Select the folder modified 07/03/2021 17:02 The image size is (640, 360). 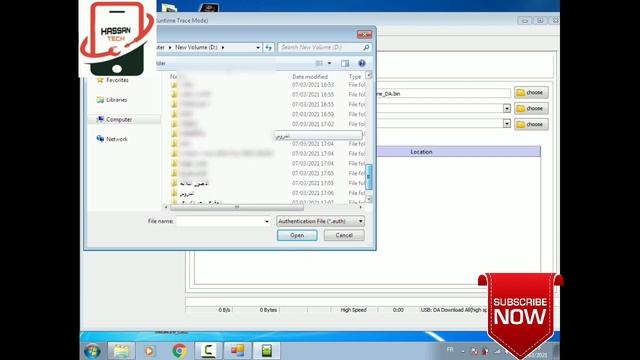click(x=267, y=124)
